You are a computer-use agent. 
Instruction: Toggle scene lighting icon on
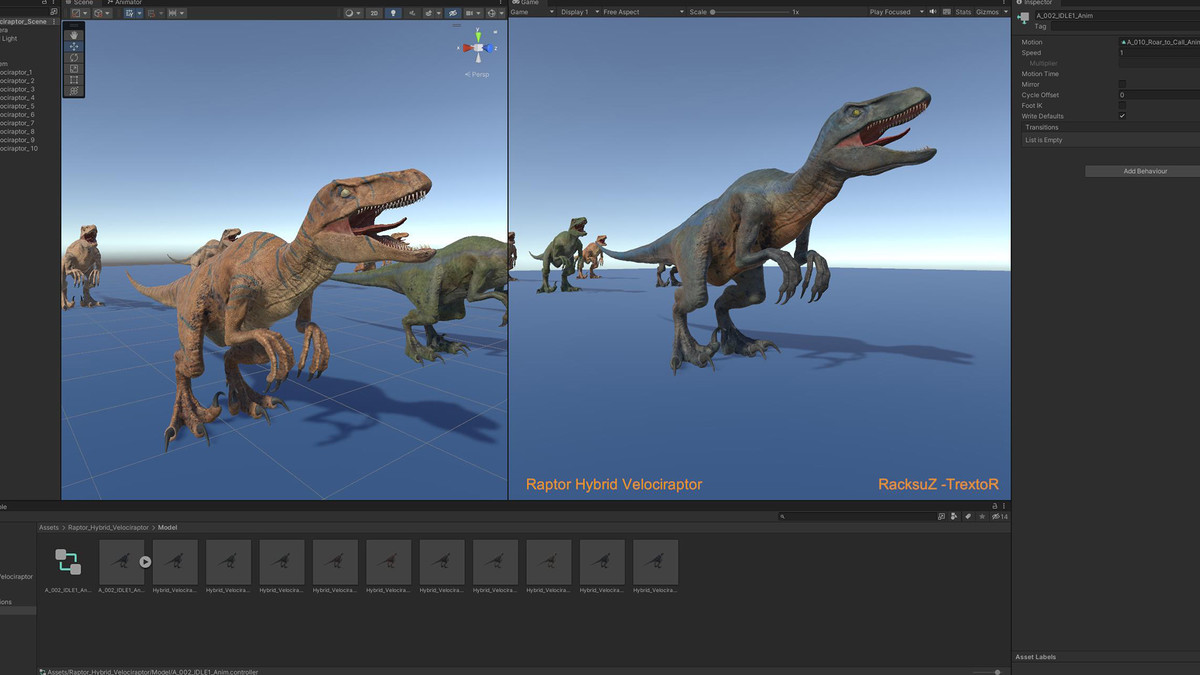tap(392, 12)
